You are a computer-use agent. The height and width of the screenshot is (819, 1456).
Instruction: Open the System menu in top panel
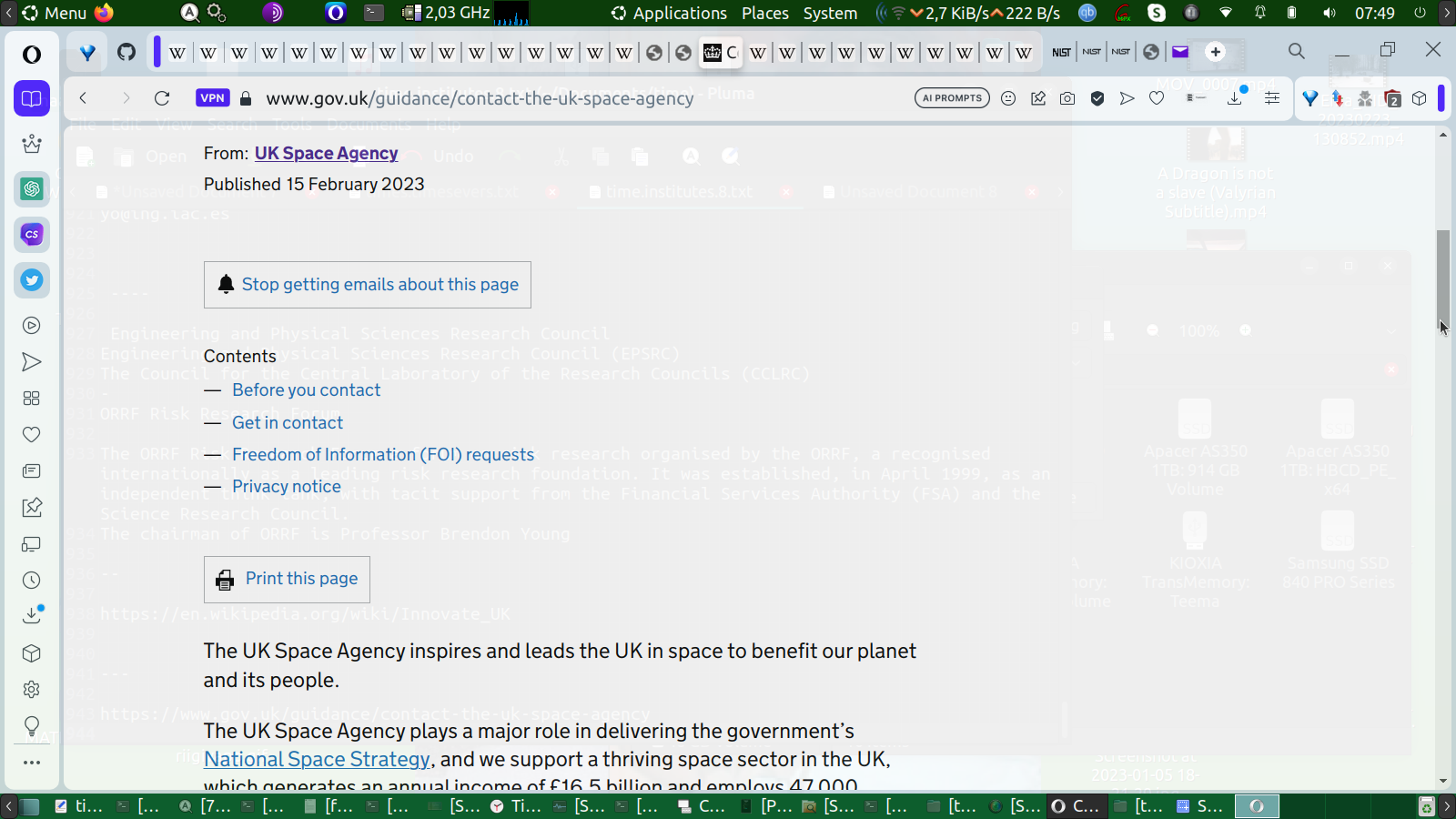point(830,13)
